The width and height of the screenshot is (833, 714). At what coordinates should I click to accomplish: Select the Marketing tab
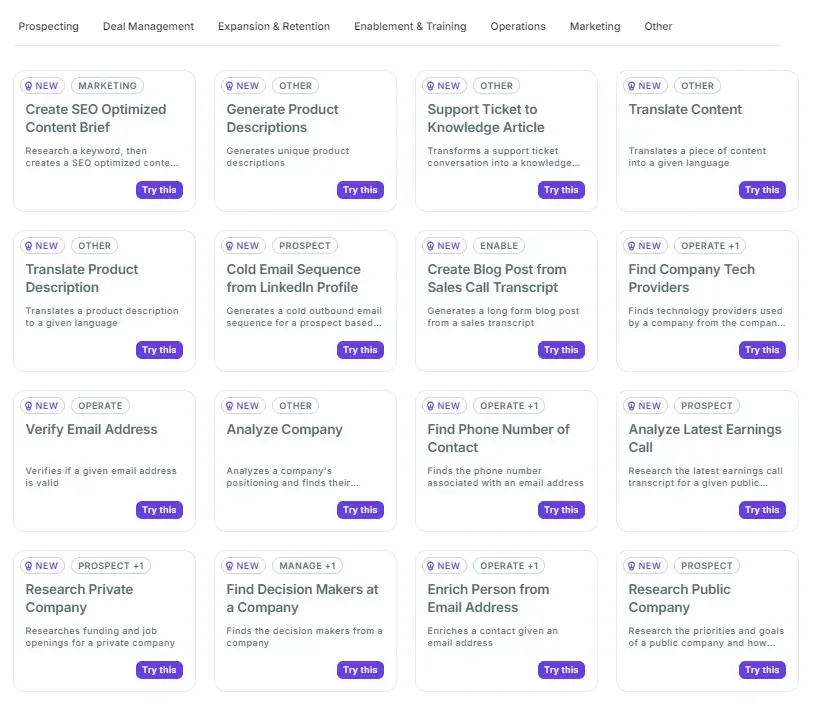594,27
